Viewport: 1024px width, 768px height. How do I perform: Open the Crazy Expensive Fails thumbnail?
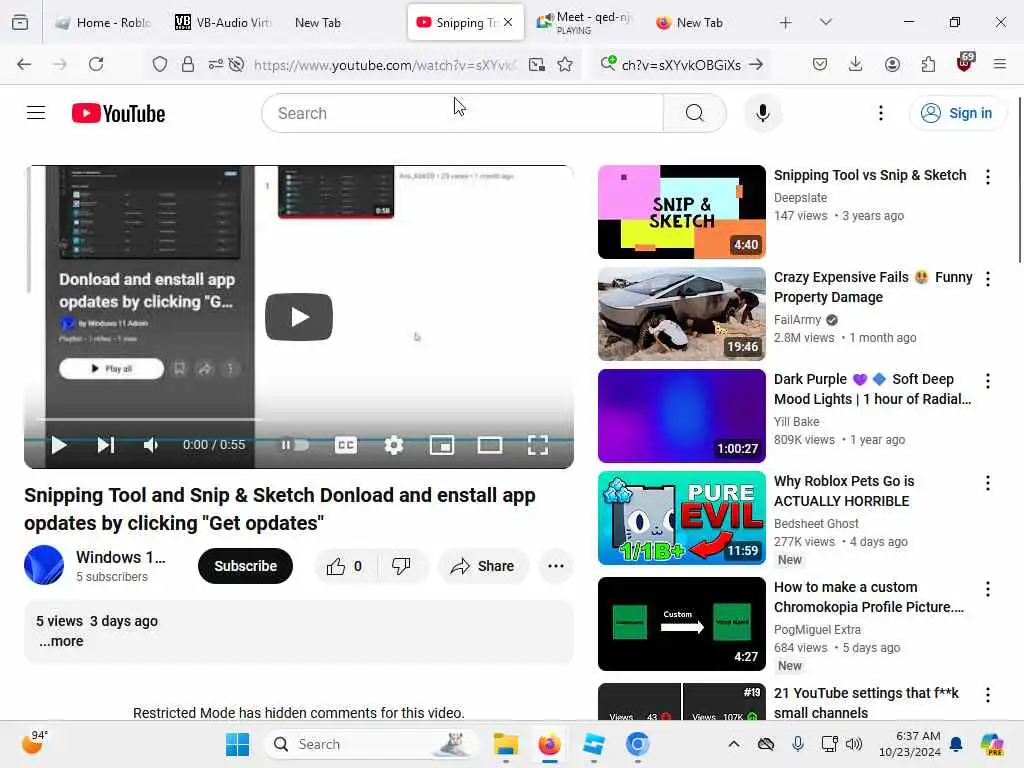click(681, 313)
